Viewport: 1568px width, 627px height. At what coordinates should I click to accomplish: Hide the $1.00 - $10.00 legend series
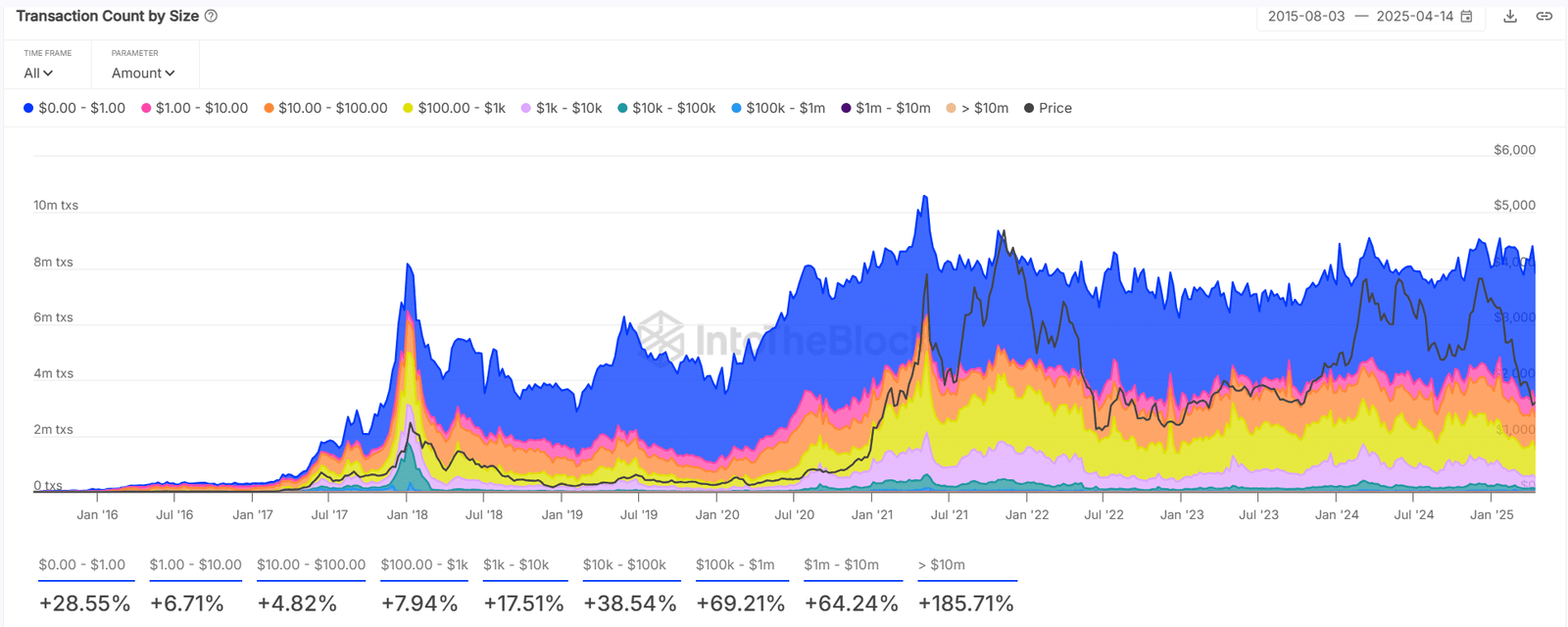[194, 108]
